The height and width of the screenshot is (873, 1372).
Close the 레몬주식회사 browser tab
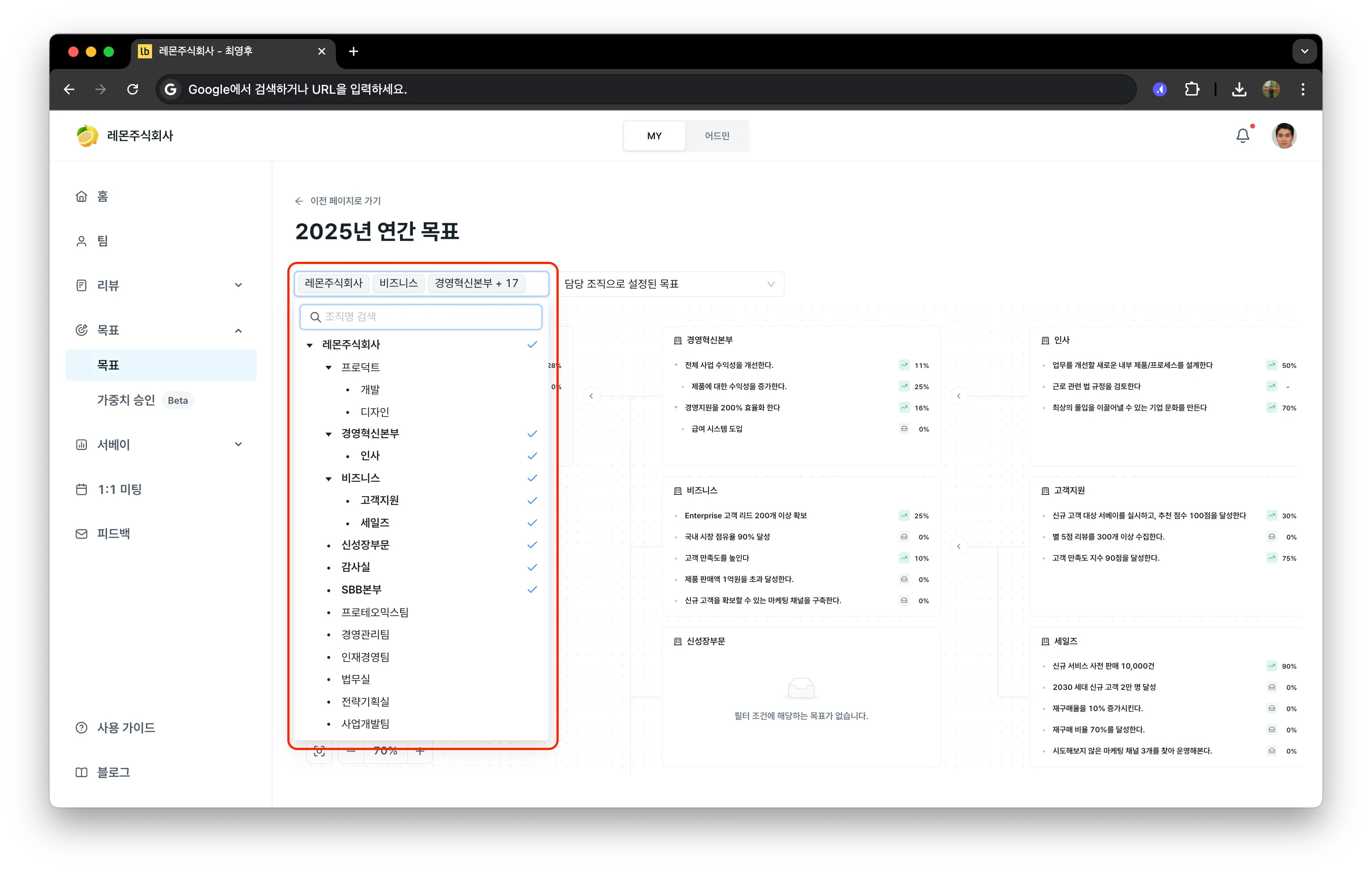[321, 51]
